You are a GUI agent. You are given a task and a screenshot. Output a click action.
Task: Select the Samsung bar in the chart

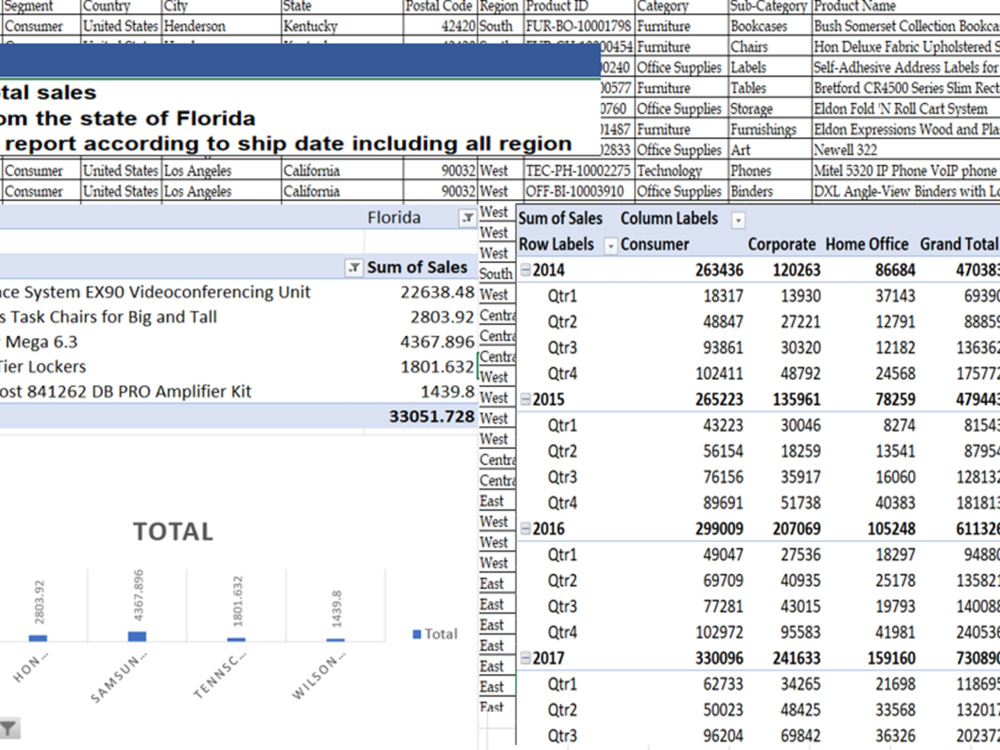coord(137,636)
